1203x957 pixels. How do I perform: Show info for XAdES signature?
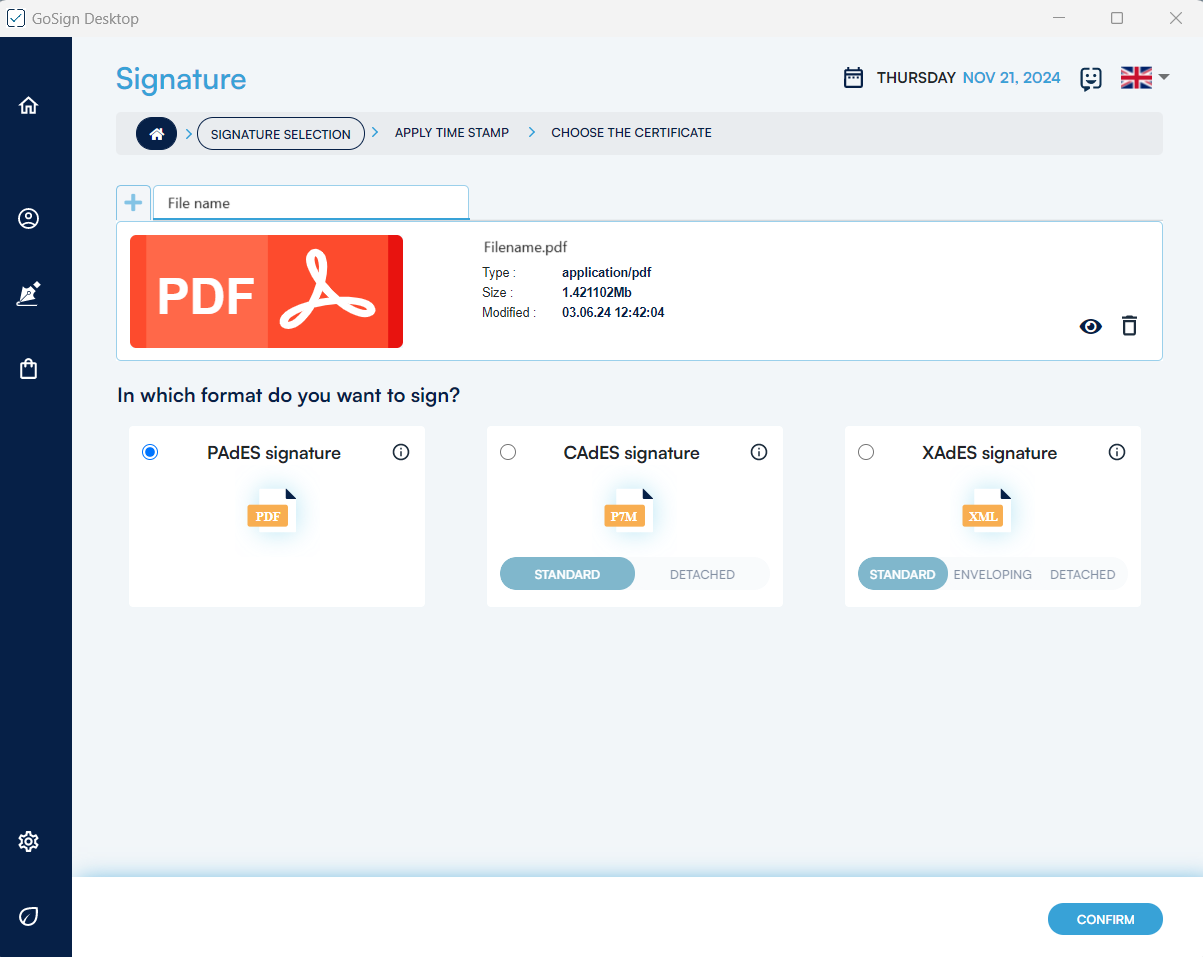1117,453
